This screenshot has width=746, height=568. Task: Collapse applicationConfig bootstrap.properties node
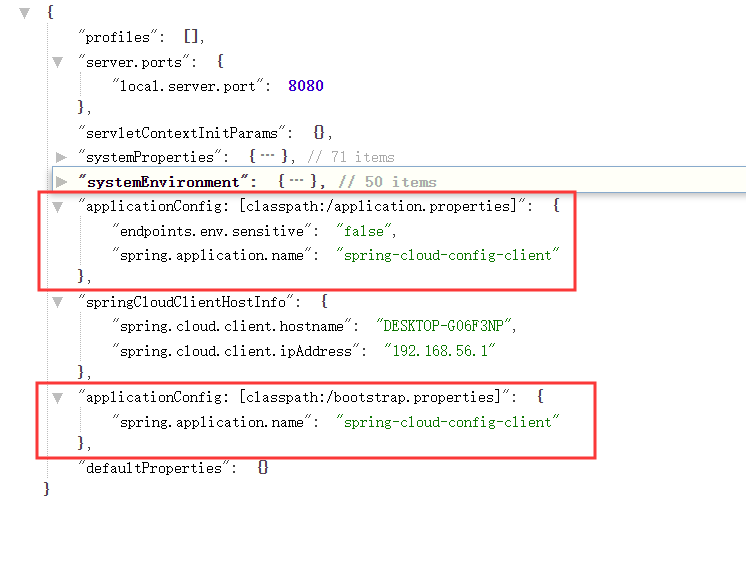58,398
